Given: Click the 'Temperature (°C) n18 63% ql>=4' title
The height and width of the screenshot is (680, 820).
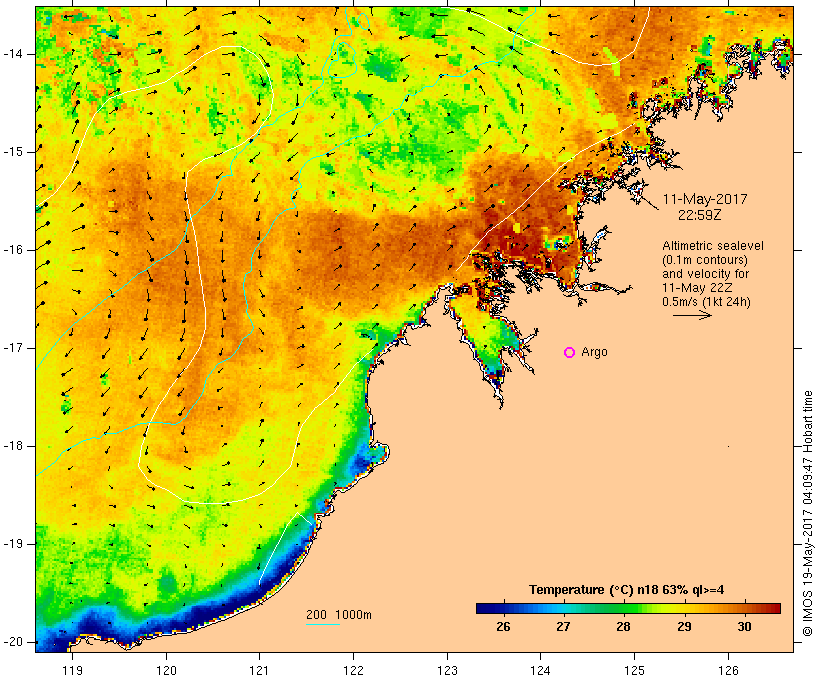Looking at the screenshot, I should (x=627, y=590).
